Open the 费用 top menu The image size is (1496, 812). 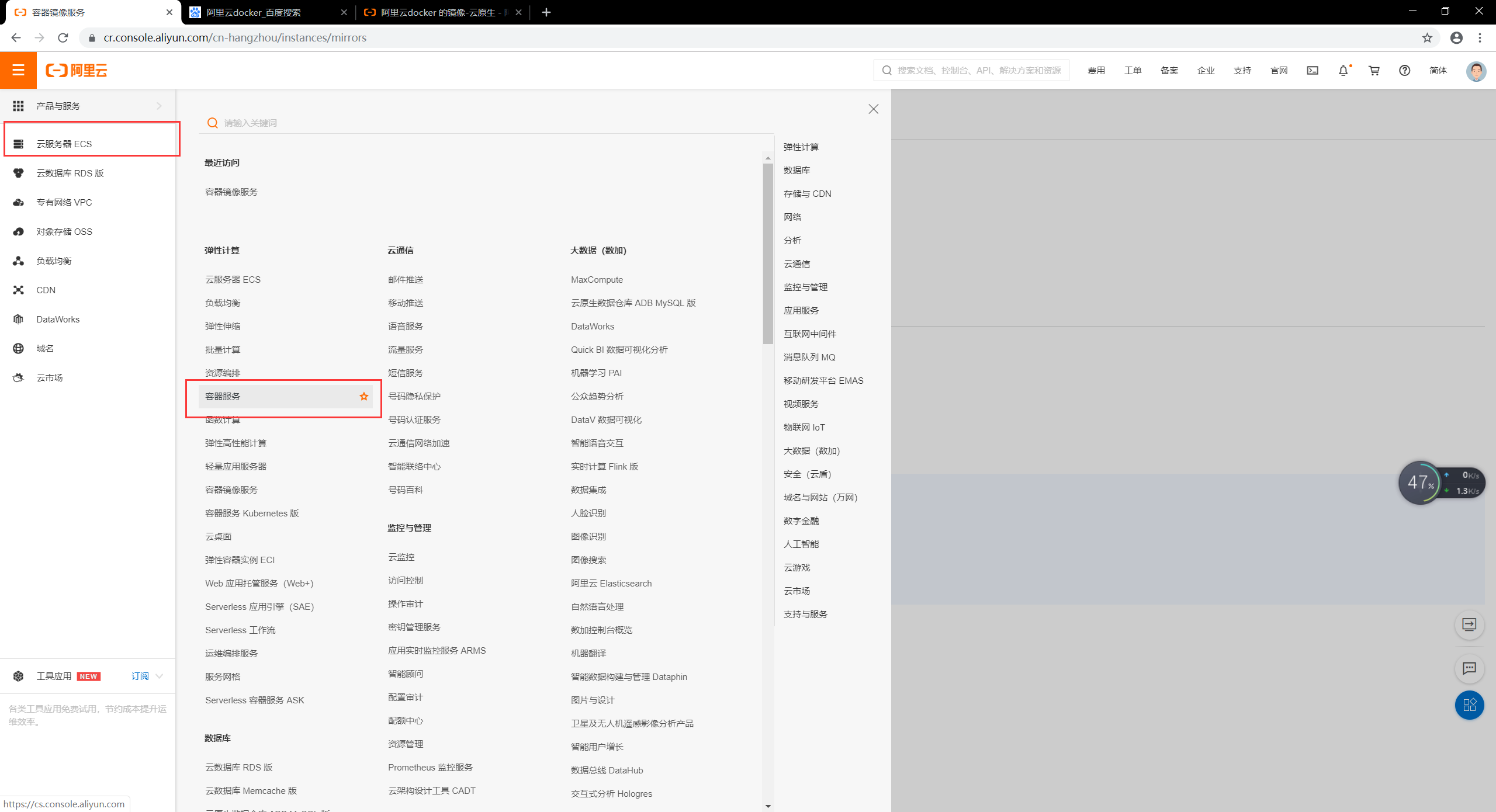[1096, 71]
